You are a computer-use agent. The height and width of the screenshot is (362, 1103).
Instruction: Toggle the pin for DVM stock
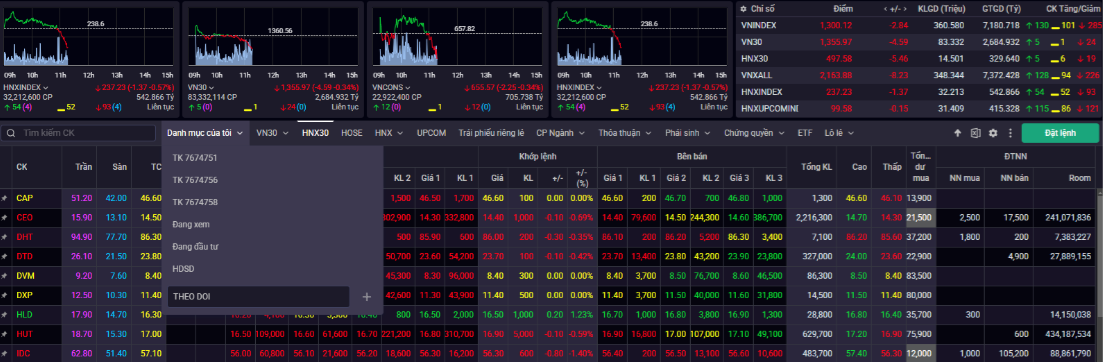click(4, 276)
